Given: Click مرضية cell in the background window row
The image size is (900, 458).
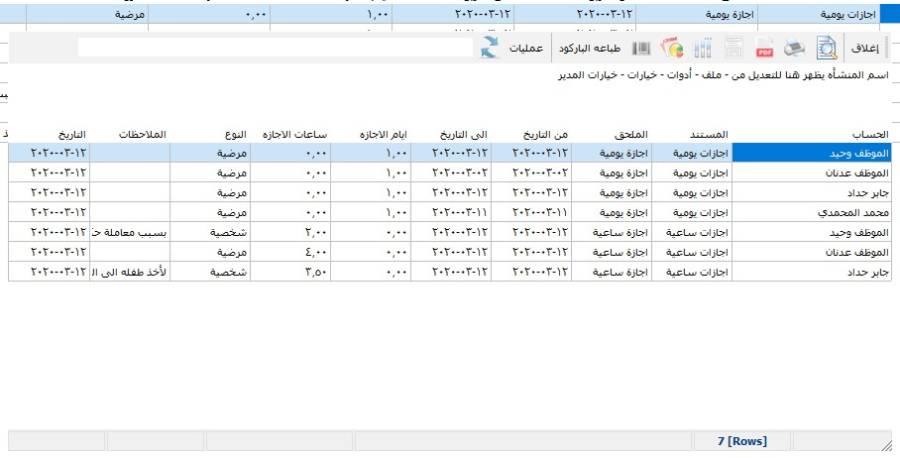Looking at the screenshot, I should point(87,14).
